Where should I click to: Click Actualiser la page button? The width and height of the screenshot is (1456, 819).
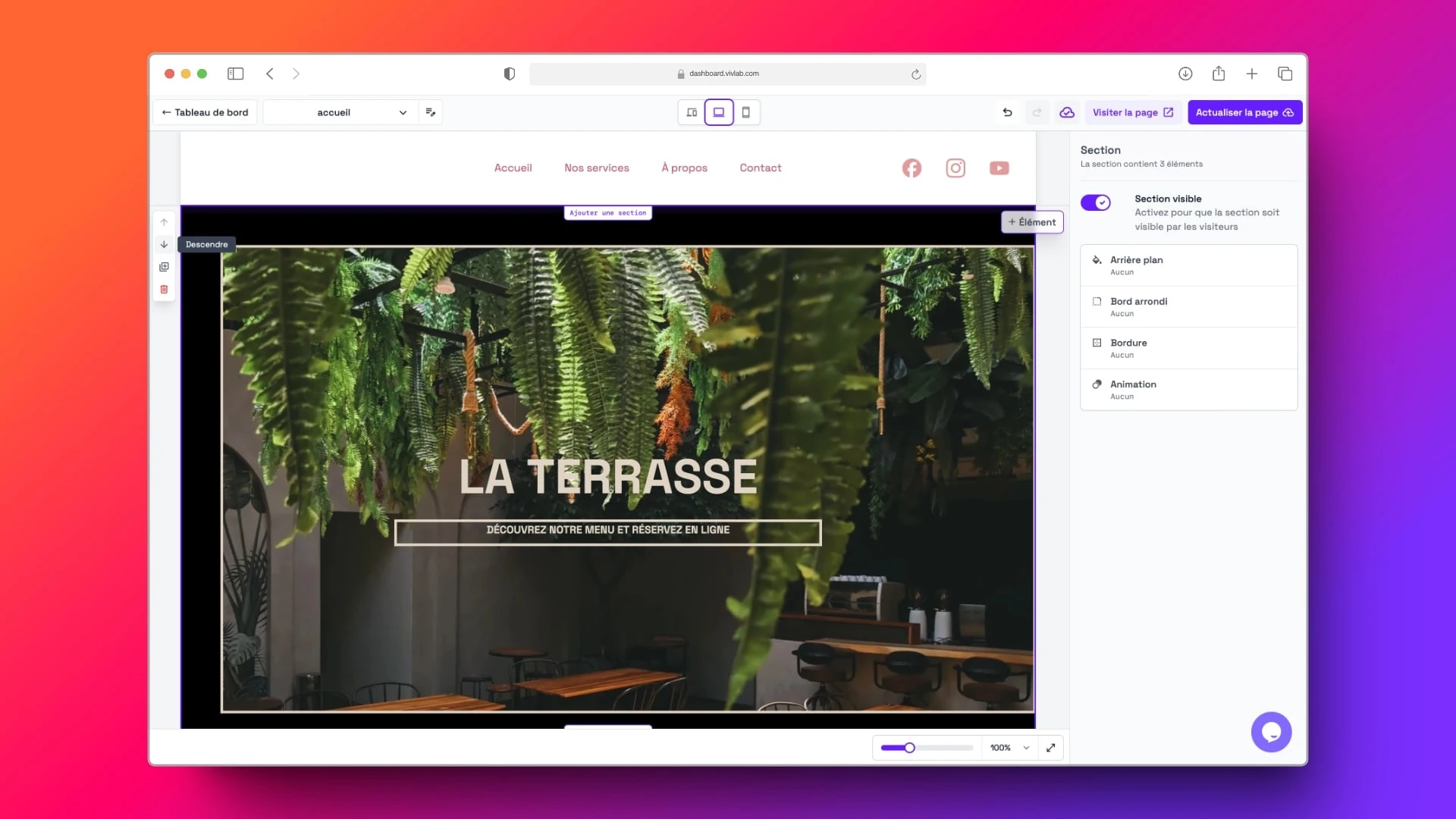[x=1245, y=112]
